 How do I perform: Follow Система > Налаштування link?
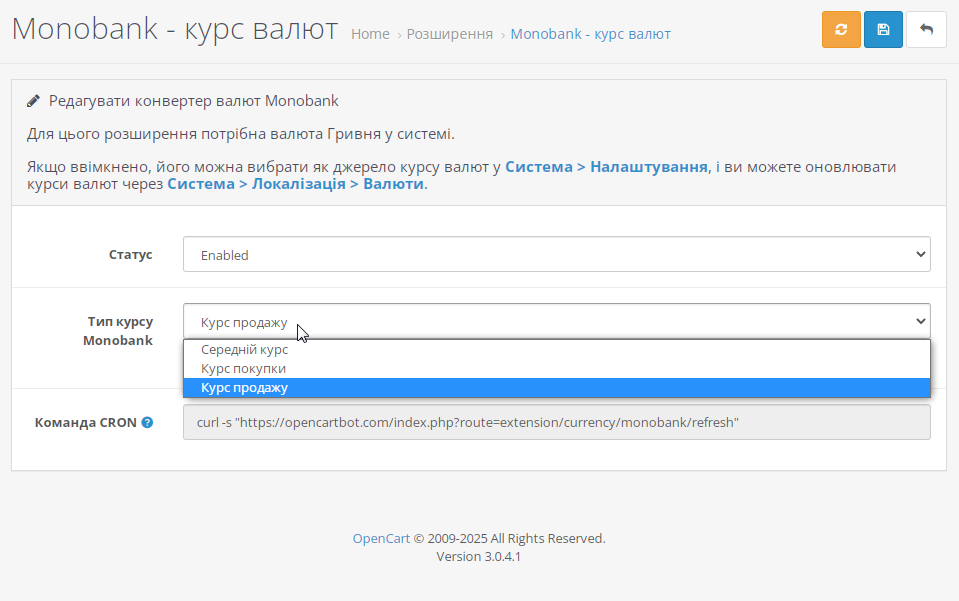click(x=606, y=166)
